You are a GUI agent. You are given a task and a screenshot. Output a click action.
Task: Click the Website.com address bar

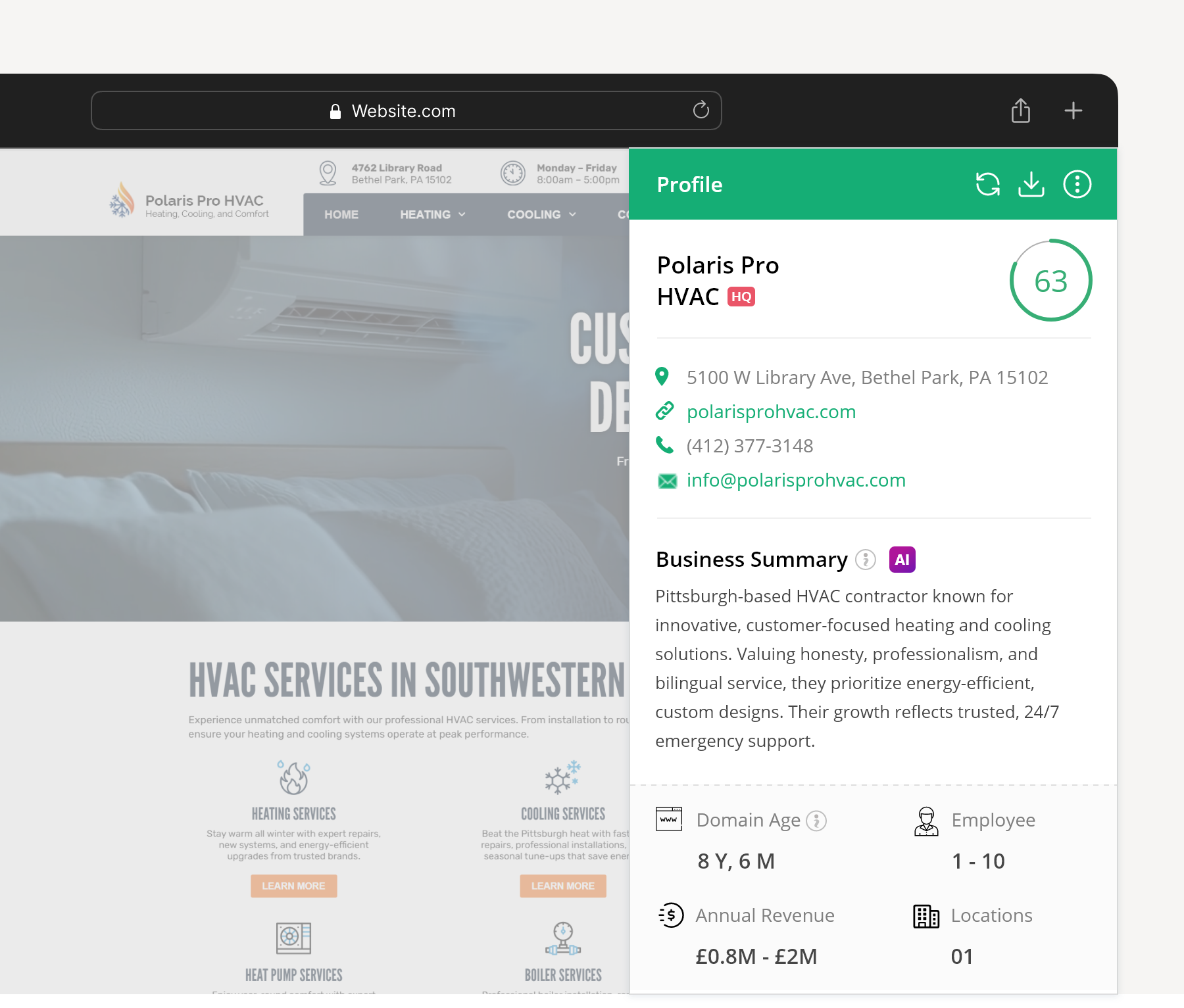[403, 110]
